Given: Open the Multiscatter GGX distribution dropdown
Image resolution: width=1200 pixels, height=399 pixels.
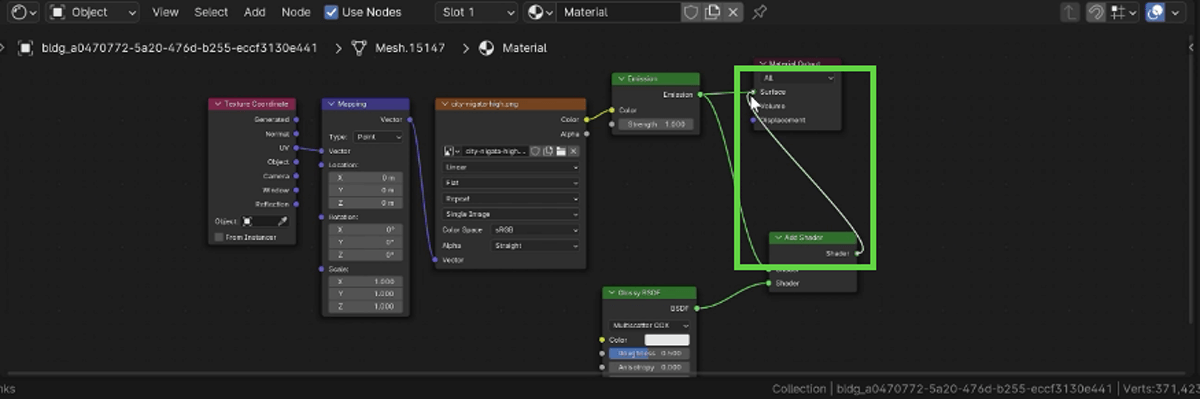Looking at the screenshot, I should tap(650, 325).
